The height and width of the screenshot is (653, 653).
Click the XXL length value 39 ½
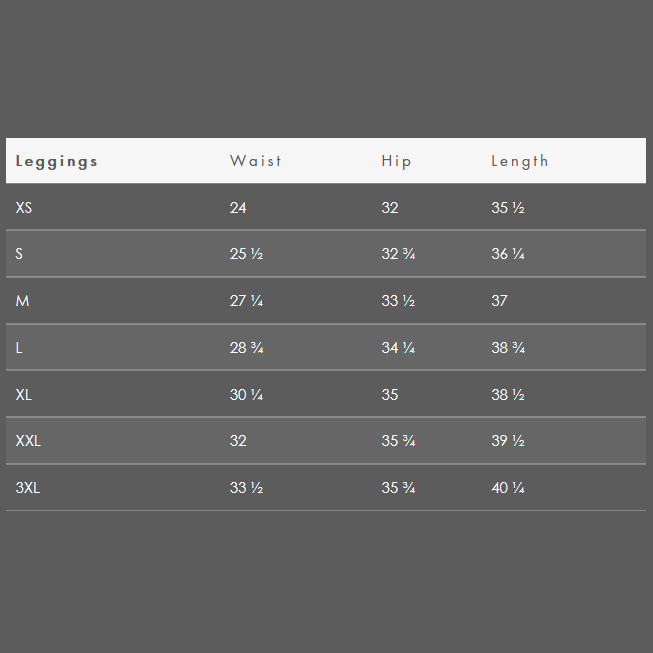point(508,441)
